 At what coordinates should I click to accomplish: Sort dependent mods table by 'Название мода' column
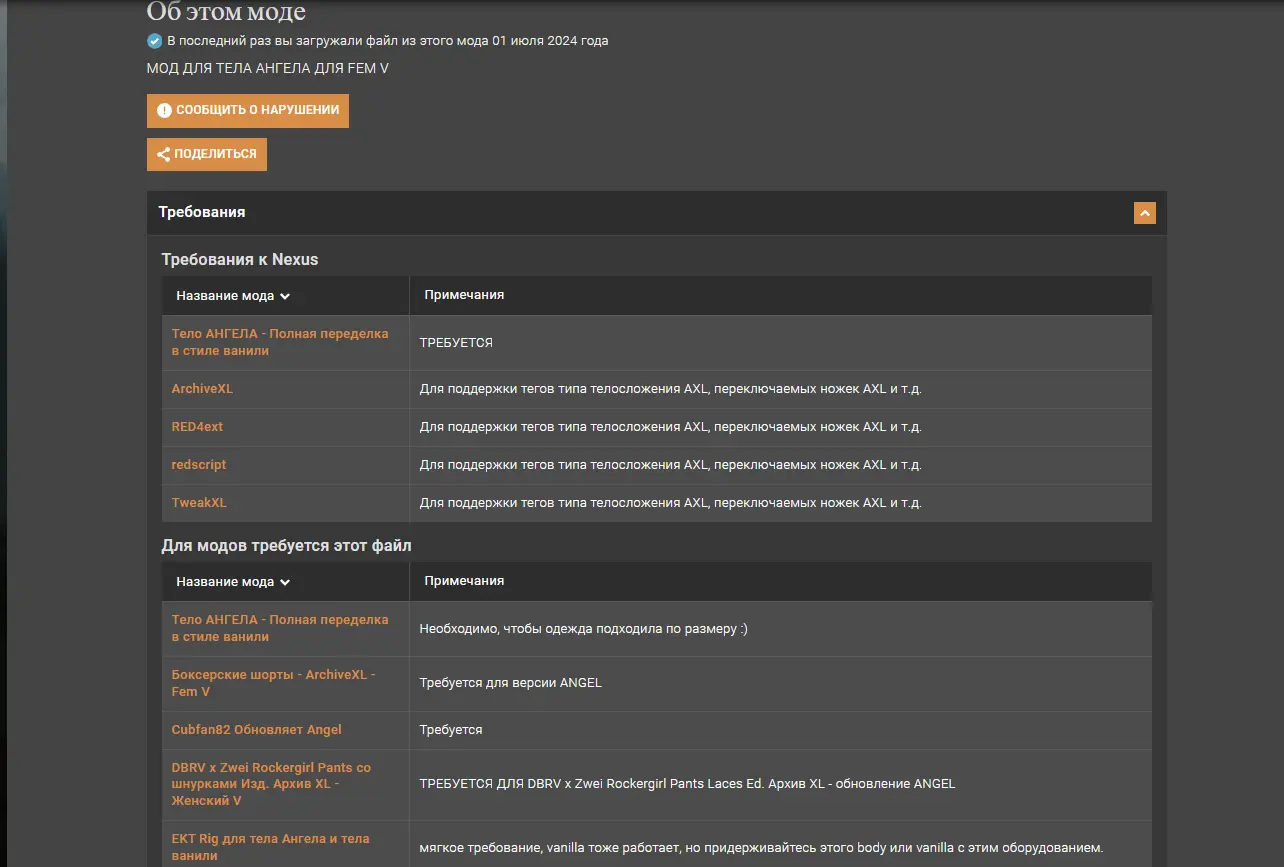click(233, 582)
